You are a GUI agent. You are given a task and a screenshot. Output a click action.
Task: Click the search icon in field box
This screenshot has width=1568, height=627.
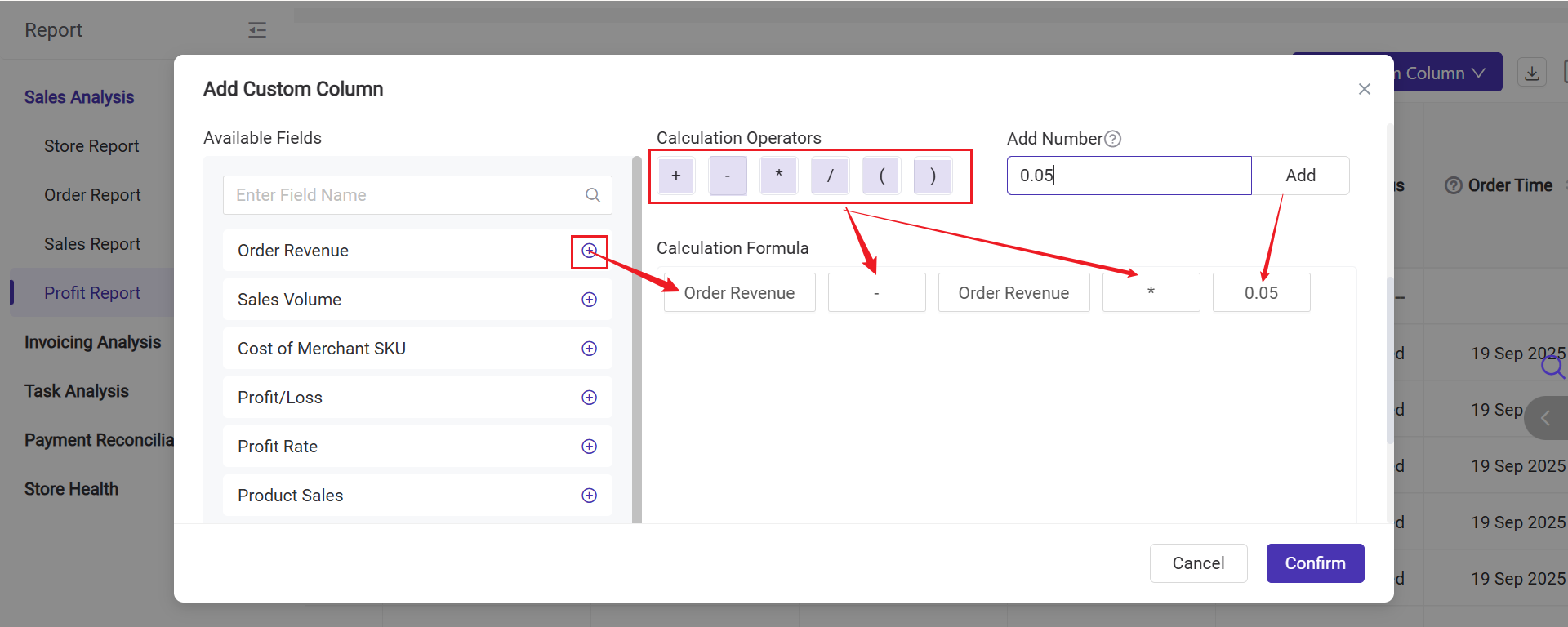pyautogui.click(x=593, y=195)
